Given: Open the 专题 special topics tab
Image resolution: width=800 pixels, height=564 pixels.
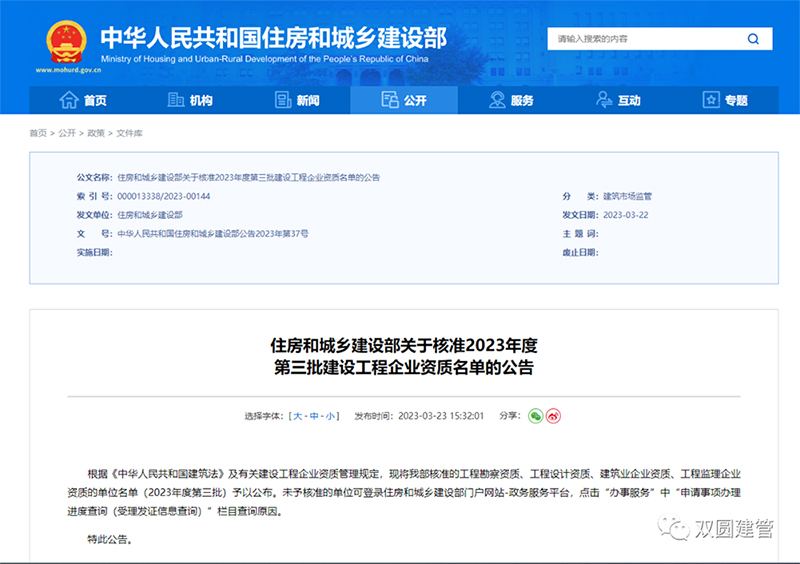Looking at the screenshot, I should [x=725, y=100].
